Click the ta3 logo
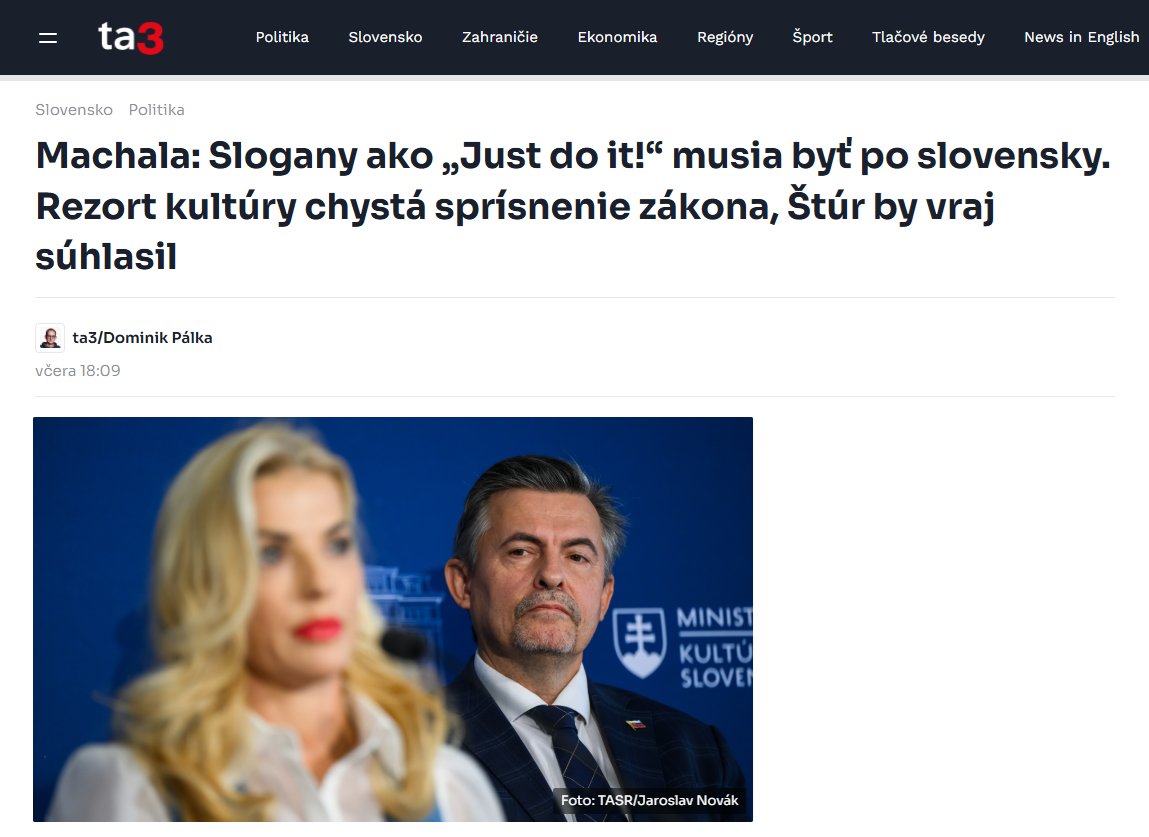The width and height of the screenshot is (1149, 837). [130, 37]
